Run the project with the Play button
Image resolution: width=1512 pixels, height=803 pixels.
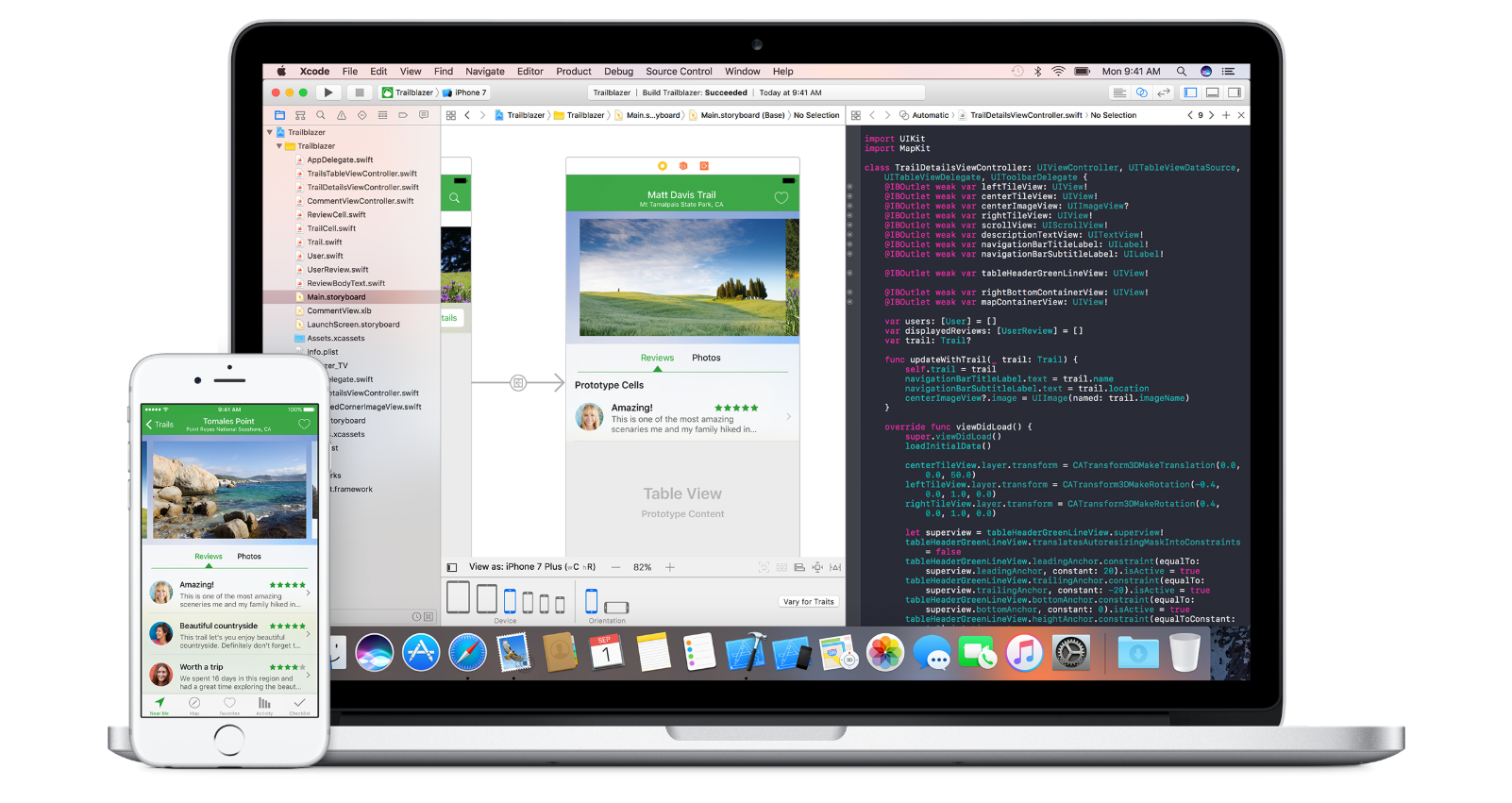coord(328,92)
